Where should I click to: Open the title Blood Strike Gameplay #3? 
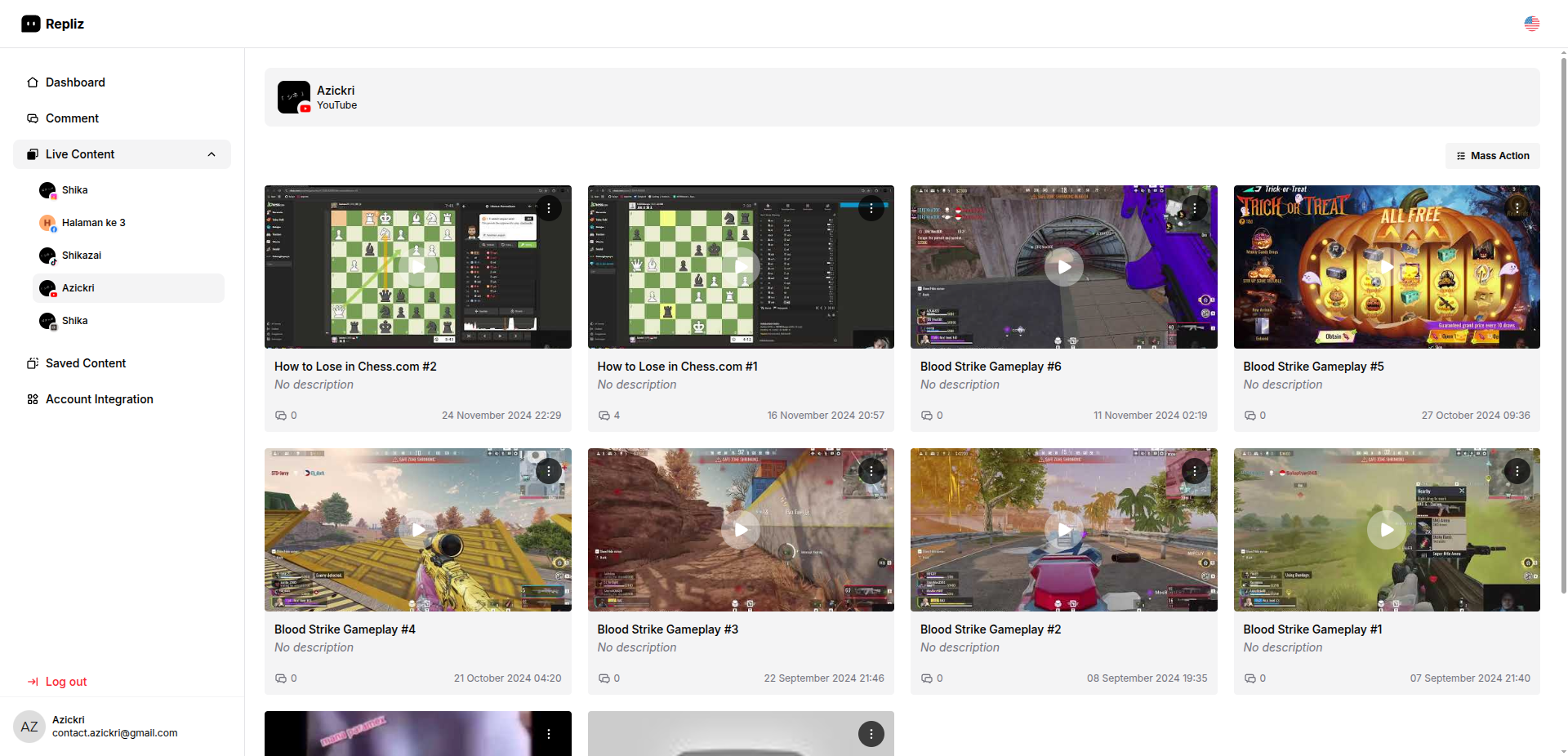point(667,629)
